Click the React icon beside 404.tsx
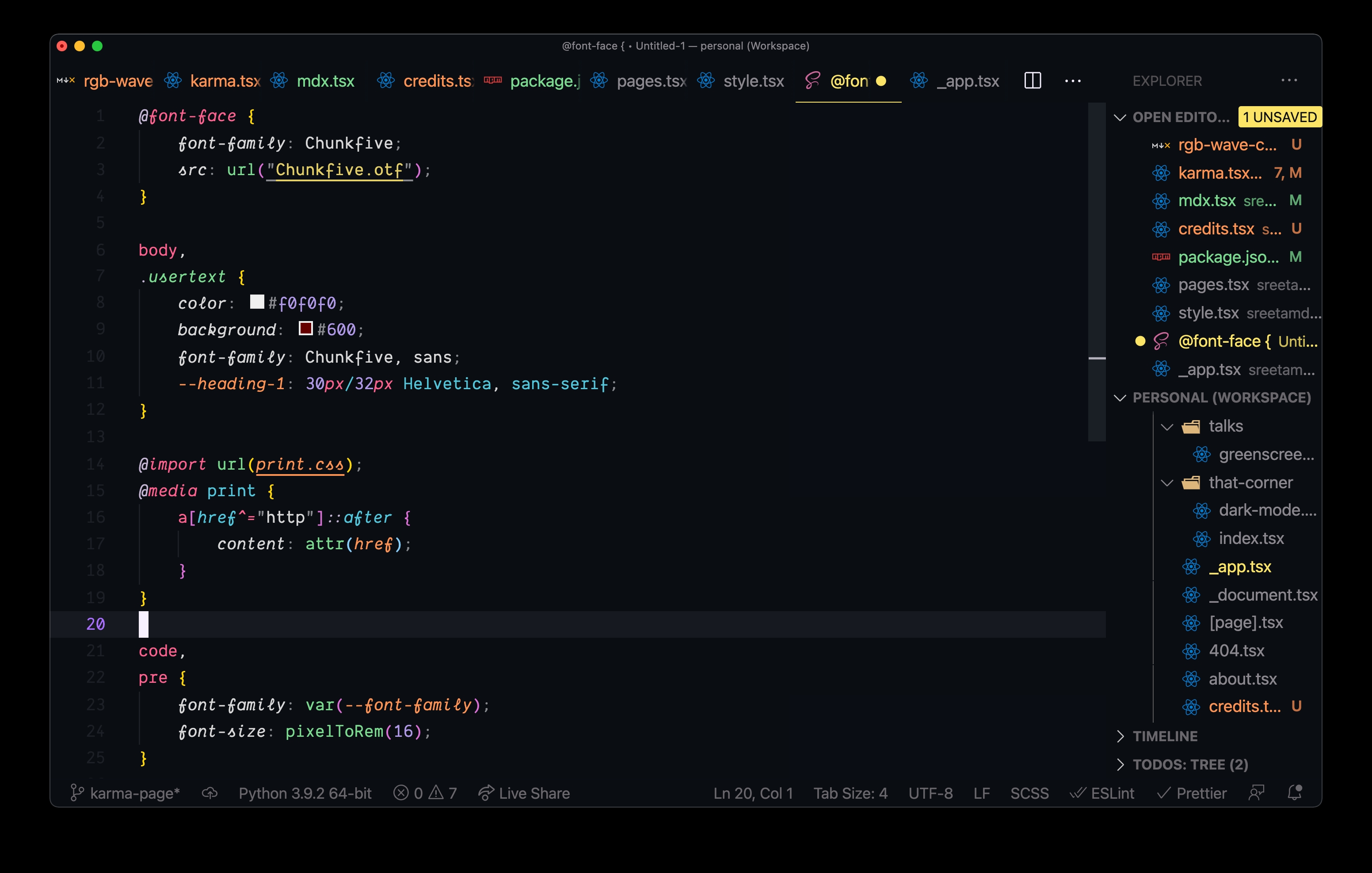The image size is (1372, 873). click(1191, 651)
